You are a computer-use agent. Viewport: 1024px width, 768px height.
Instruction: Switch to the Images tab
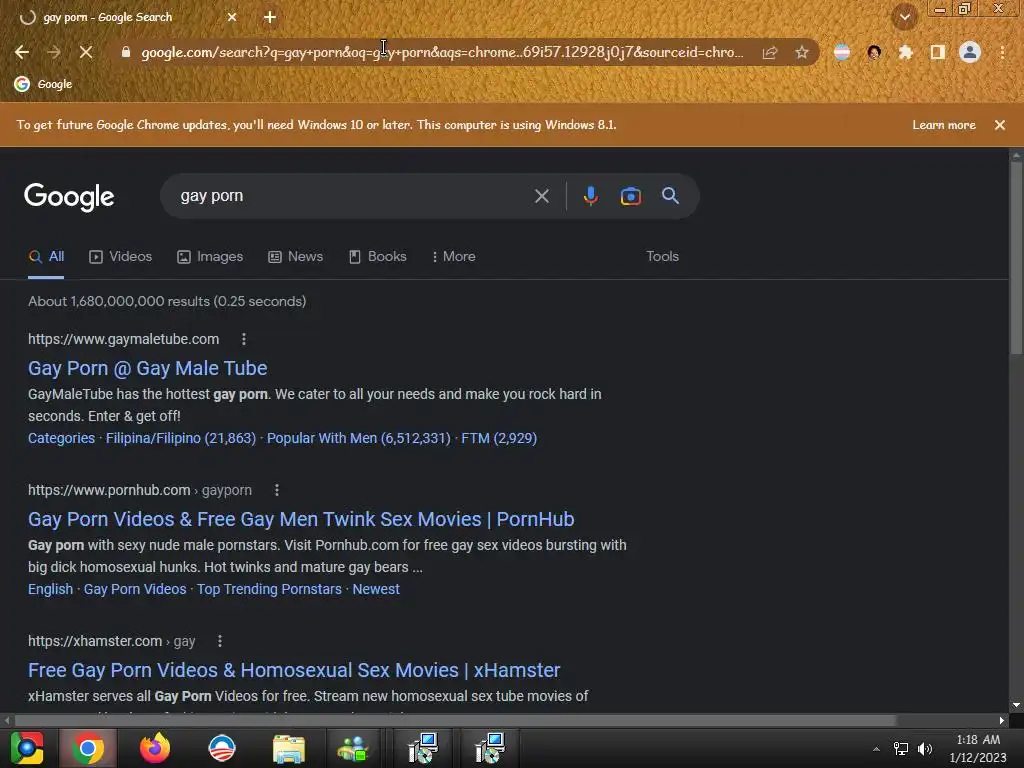pos(210,257)
